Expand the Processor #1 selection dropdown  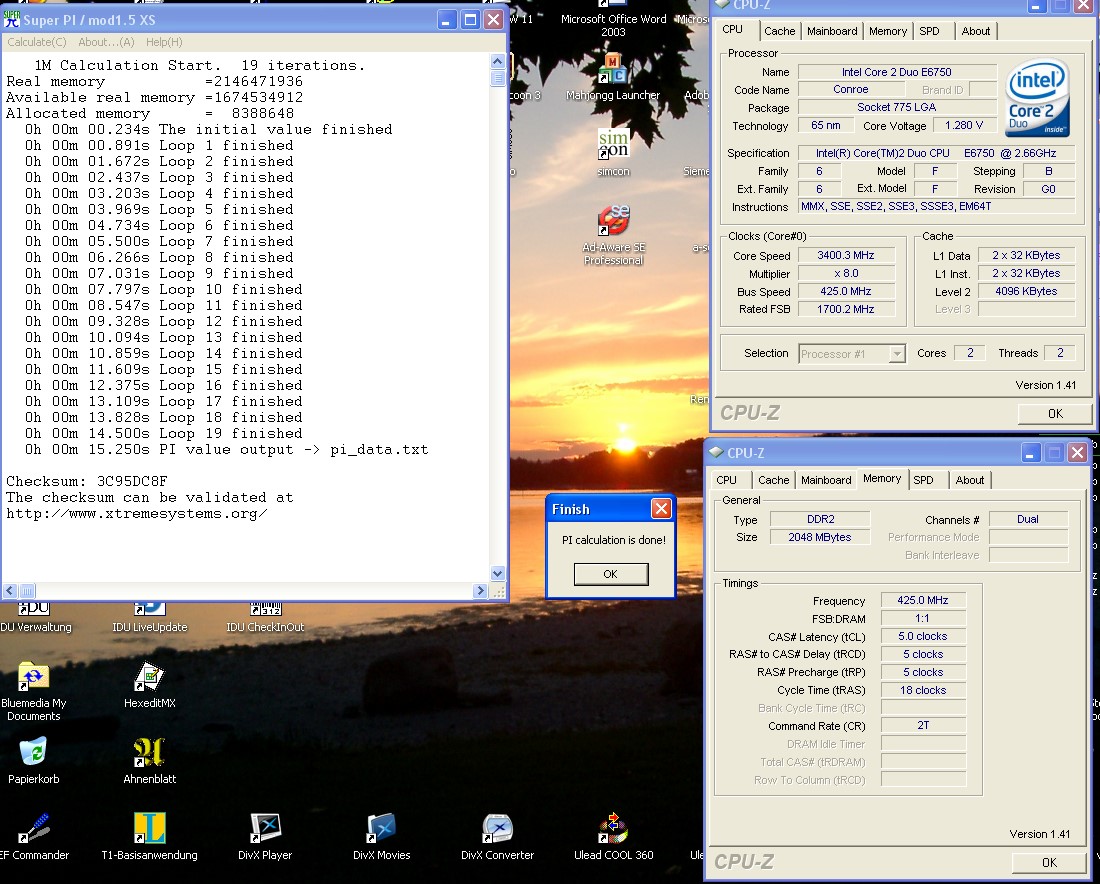tap(897, 353)
